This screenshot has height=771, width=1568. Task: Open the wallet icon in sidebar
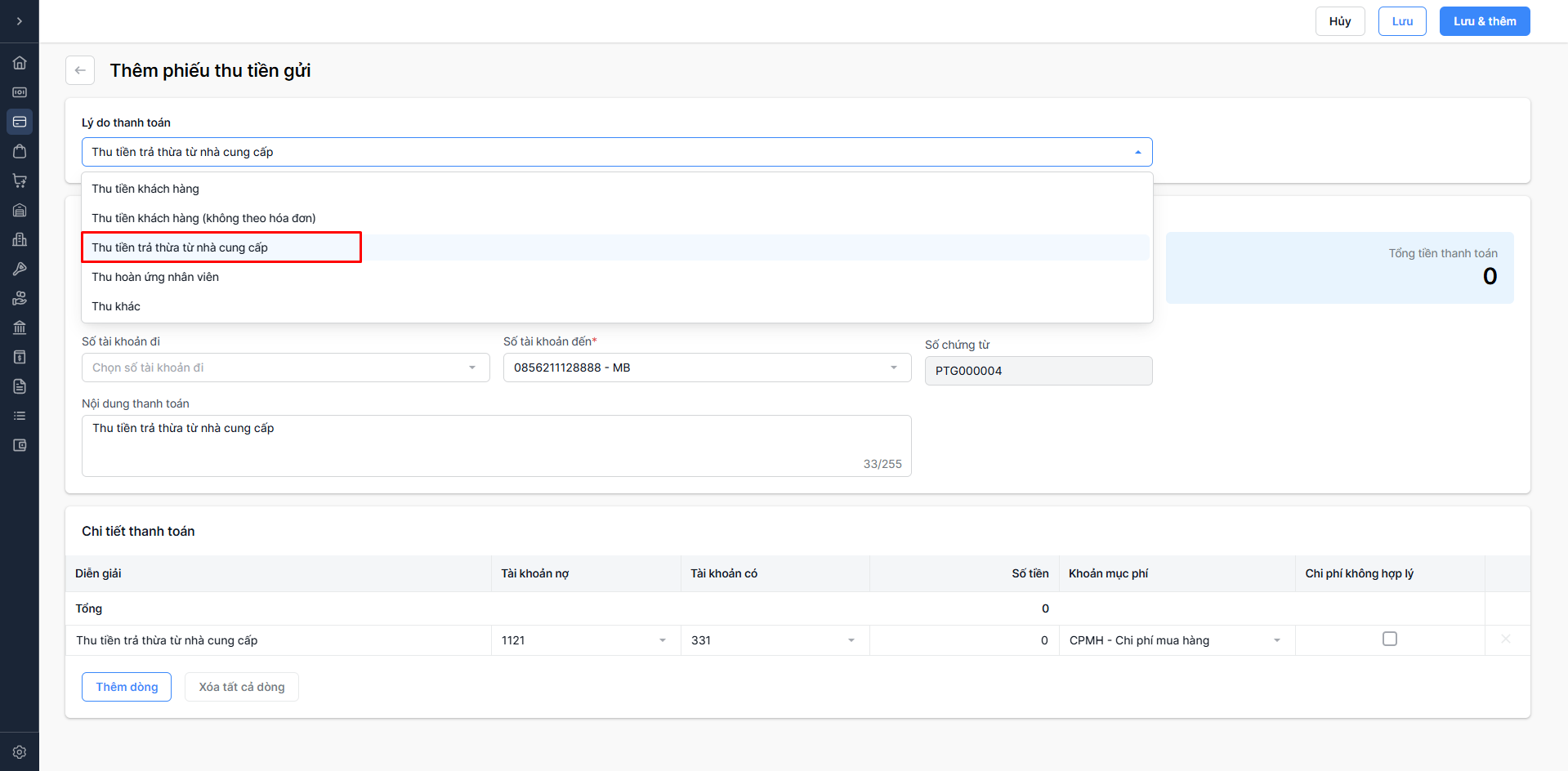pyautogui.click(x=20, y=445)
